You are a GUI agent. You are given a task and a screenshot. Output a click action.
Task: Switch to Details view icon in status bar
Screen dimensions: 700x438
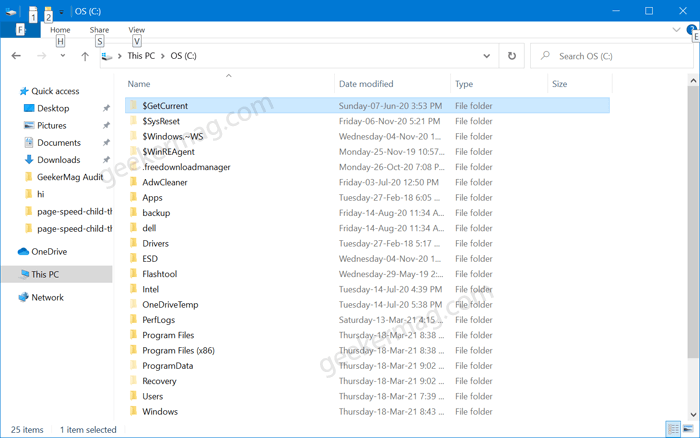[x=673, y=429]
